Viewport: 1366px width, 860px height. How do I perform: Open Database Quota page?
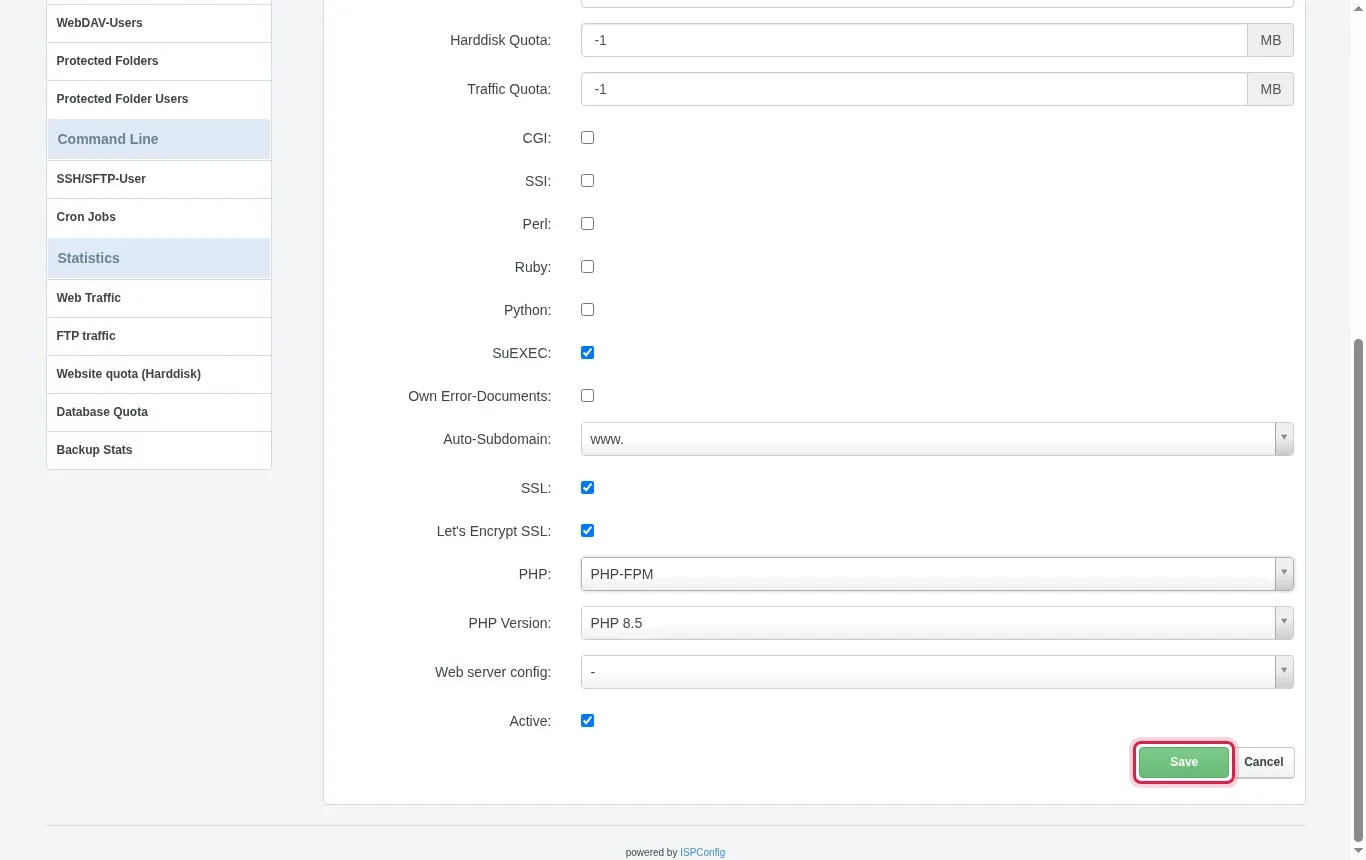click(159, 412)
